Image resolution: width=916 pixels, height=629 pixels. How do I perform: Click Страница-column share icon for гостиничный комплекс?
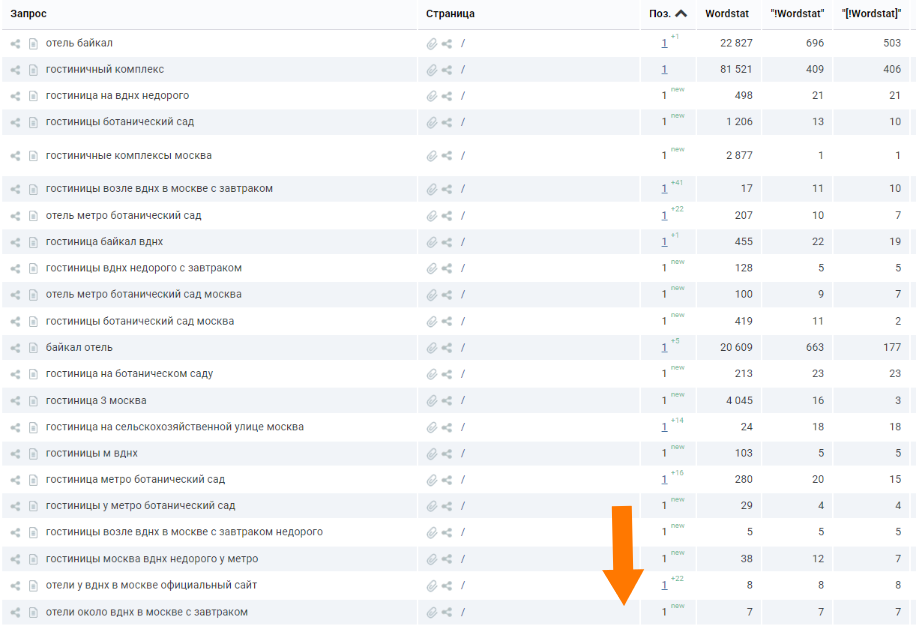447,69
